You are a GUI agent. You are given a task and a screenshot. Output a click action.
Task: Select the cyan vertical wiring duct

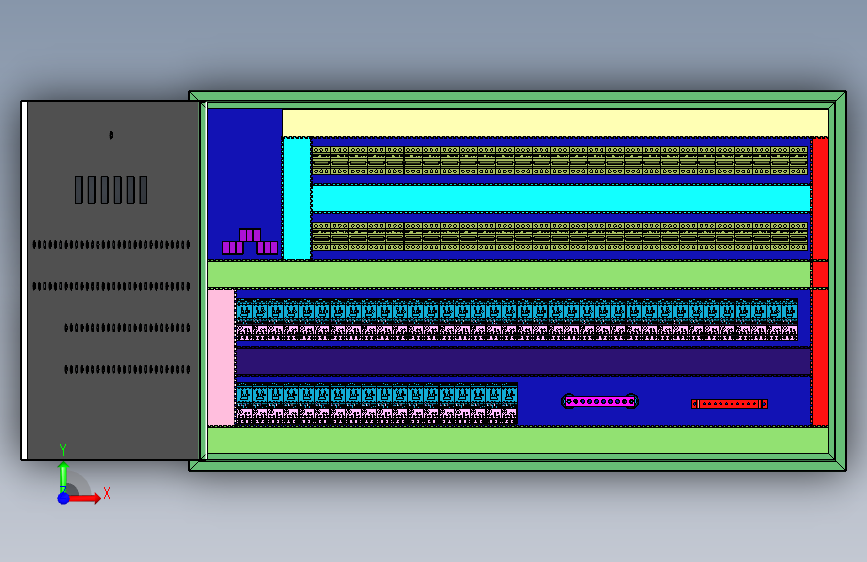(x=297, y=199)
